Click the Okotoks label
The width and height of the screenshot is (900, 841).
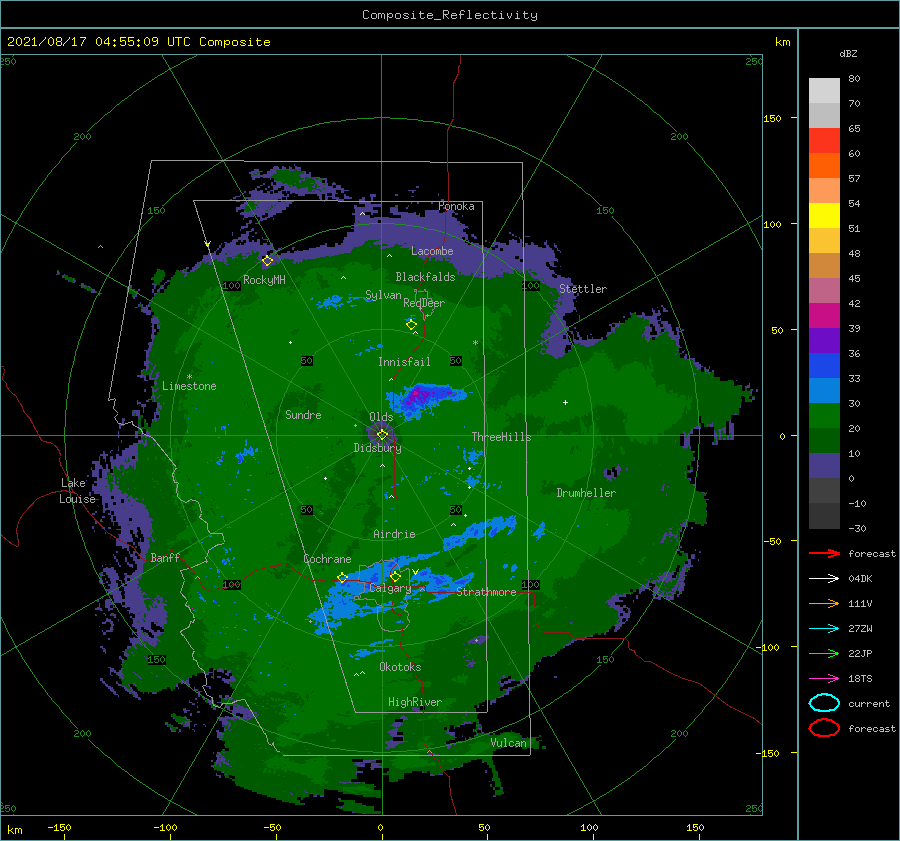click(400, 667)
